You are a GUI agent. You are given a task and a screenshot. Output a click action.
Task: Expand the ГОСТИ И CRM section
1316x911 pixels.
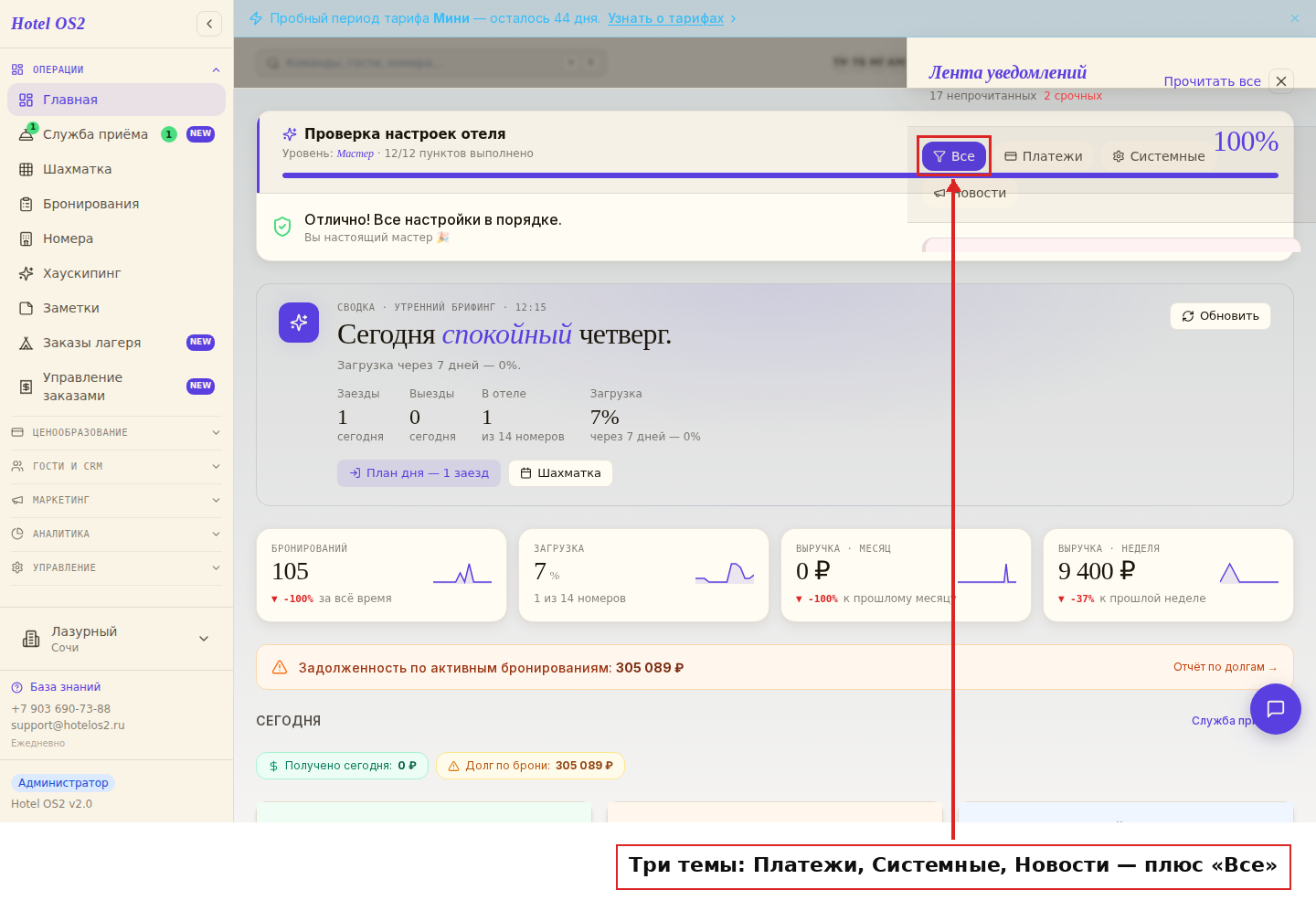116,466
